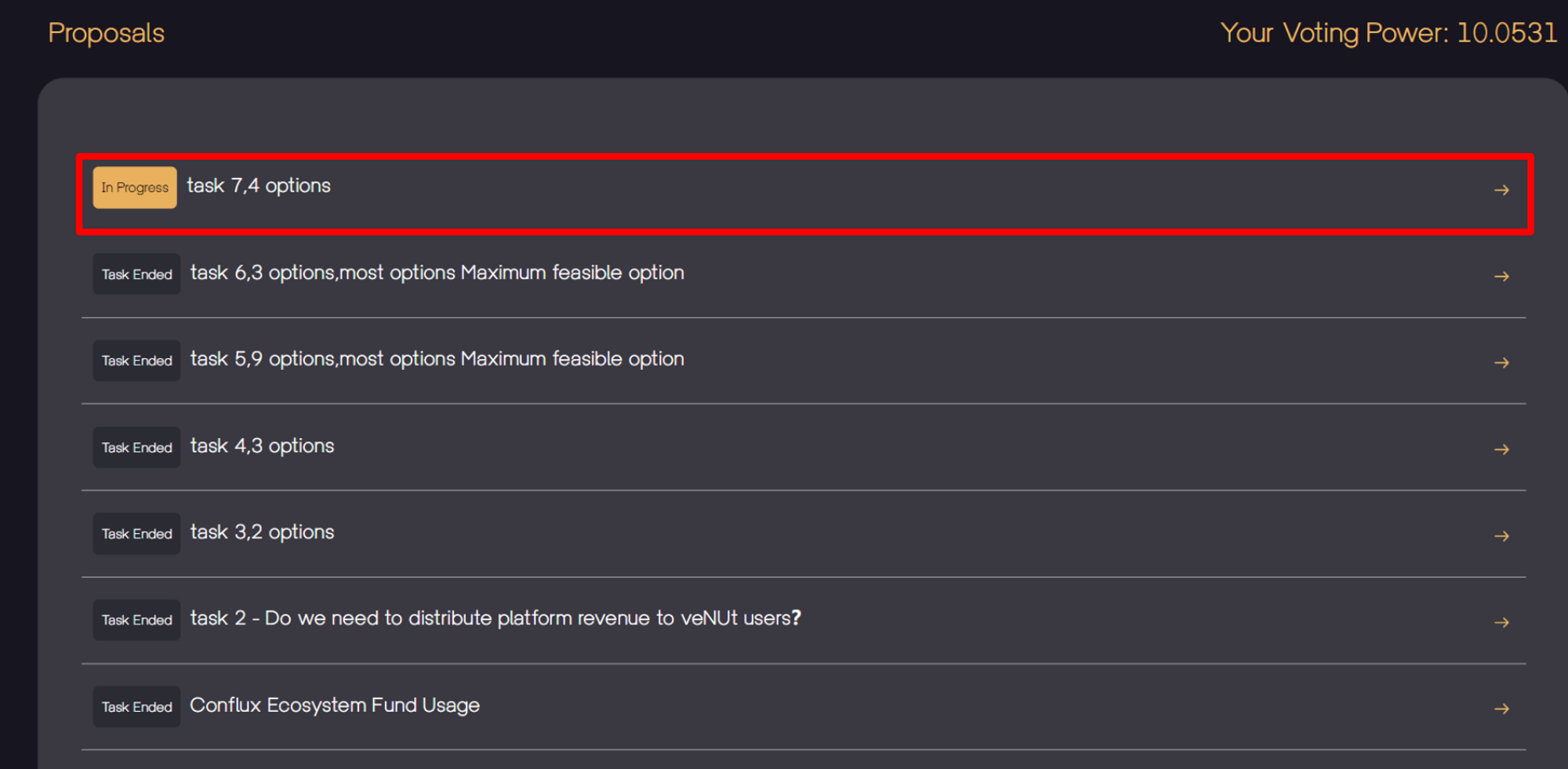The image size is (1568, 769).
Task: Open the task 7,4 options proposal
Action: (x=259, y=186)
